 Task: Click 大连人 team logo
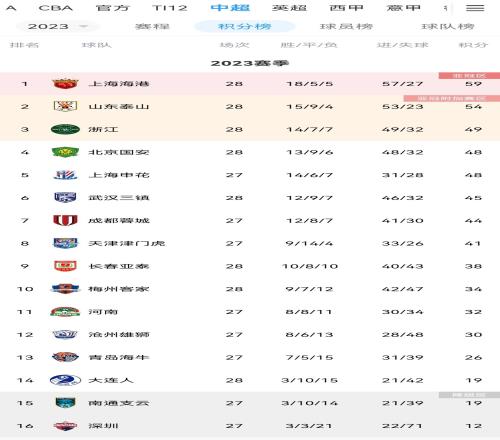65,380
